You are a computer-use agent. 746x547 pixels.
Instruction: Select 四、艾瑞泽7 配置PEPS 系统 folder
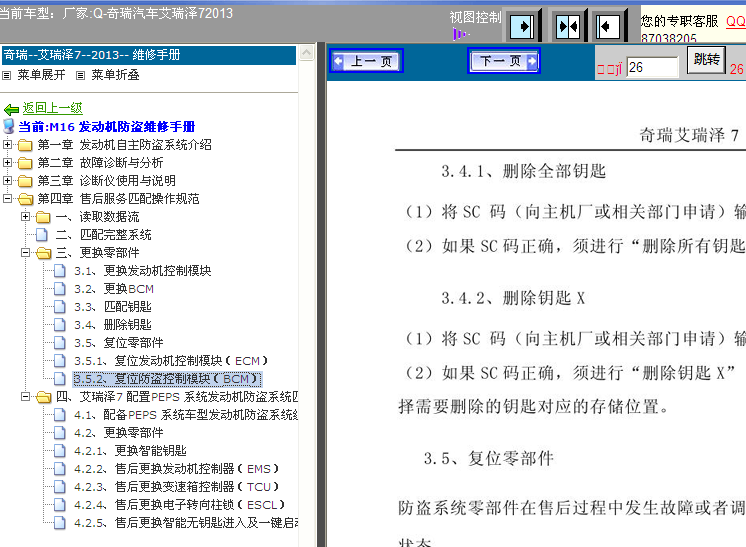177,397
